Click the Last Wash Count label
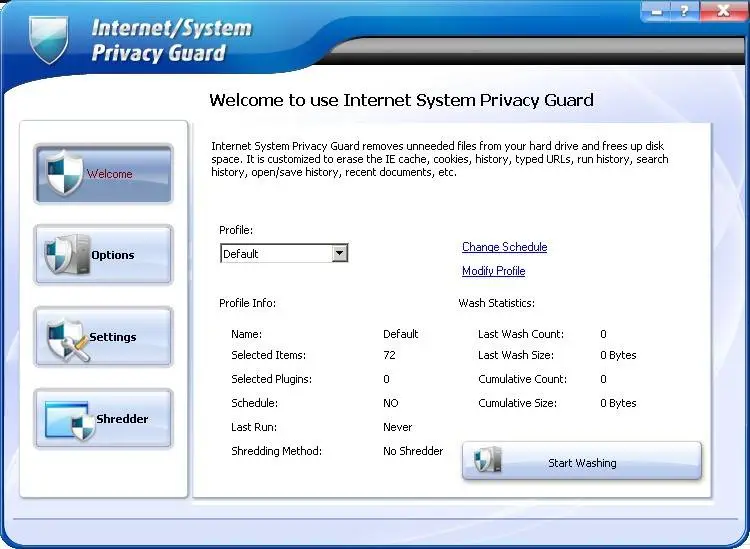 tap(521, 334)
